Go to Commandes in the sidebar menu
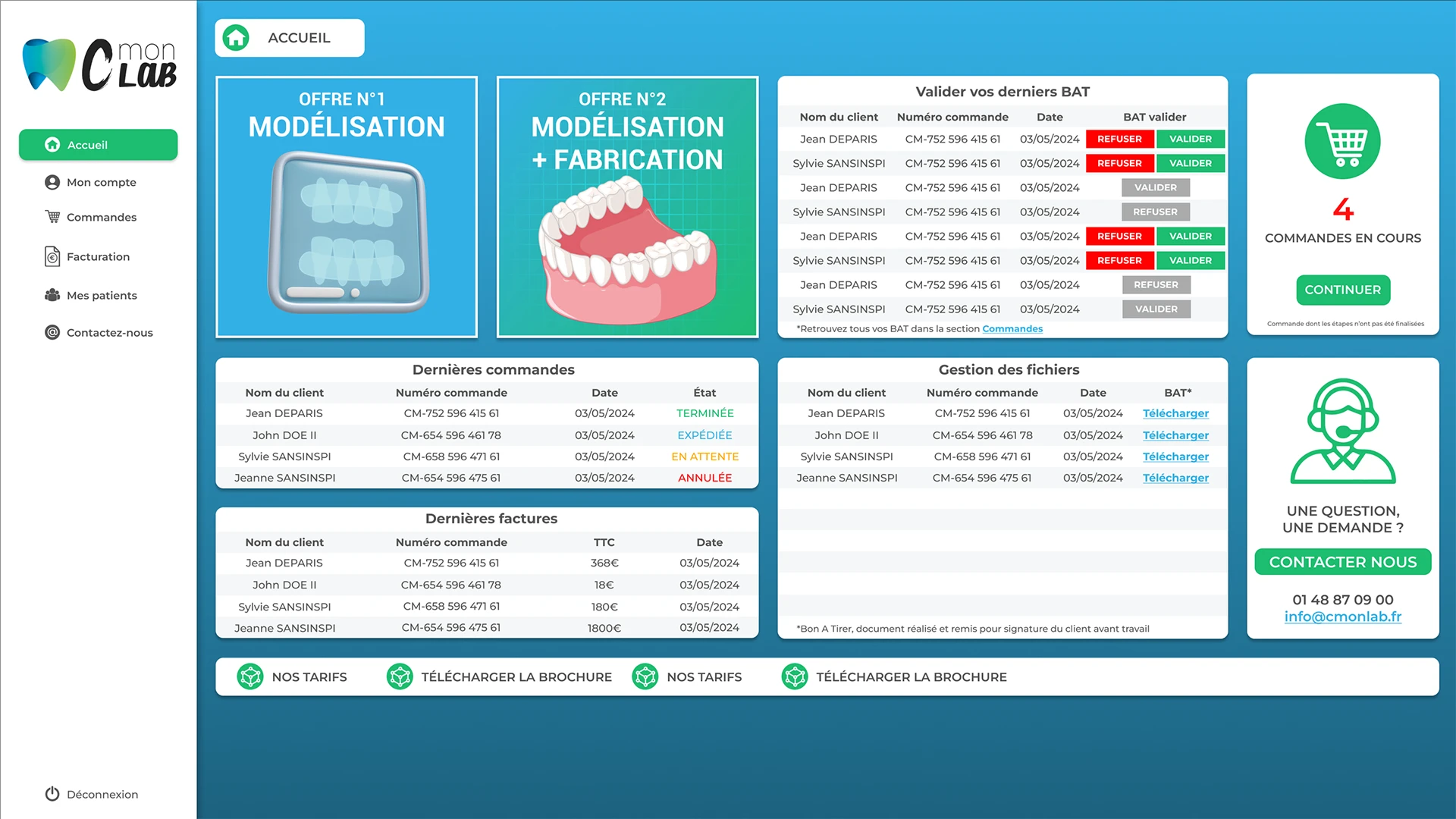Viewport: 1456px width, 819px height. pyautogui.click(x=101, y=217)
